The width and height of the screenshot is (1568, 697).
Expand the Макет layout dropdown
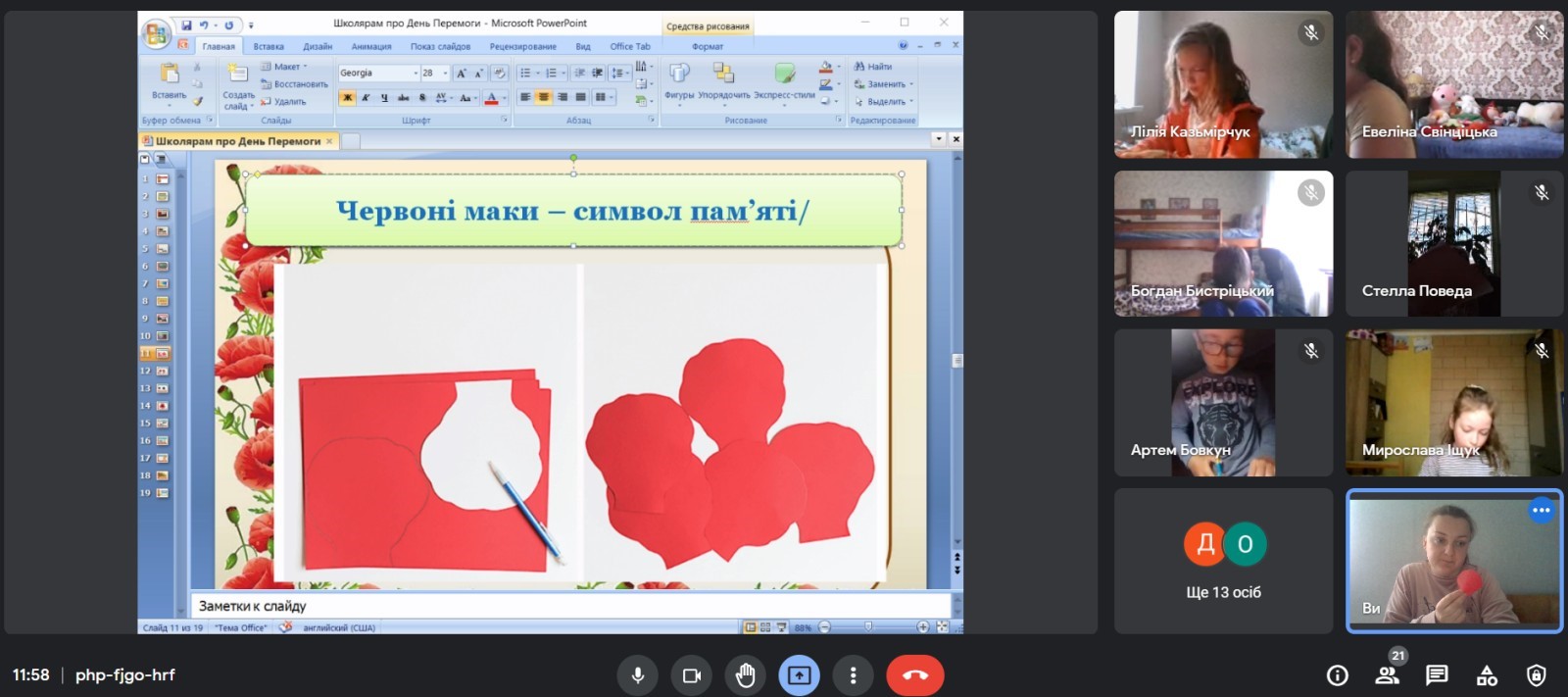tap(285, 67)
